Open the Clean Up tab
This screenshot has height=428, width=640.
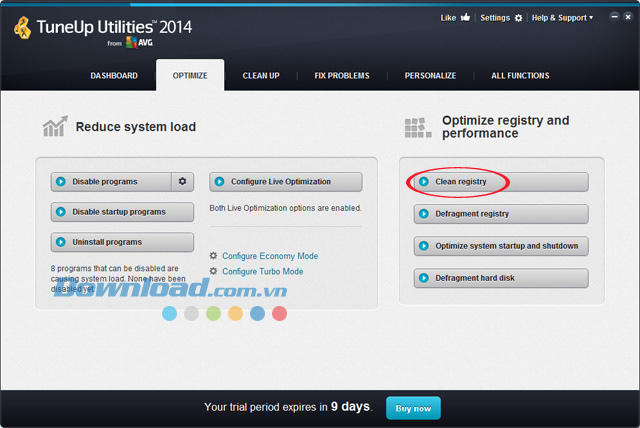[261, 75]
